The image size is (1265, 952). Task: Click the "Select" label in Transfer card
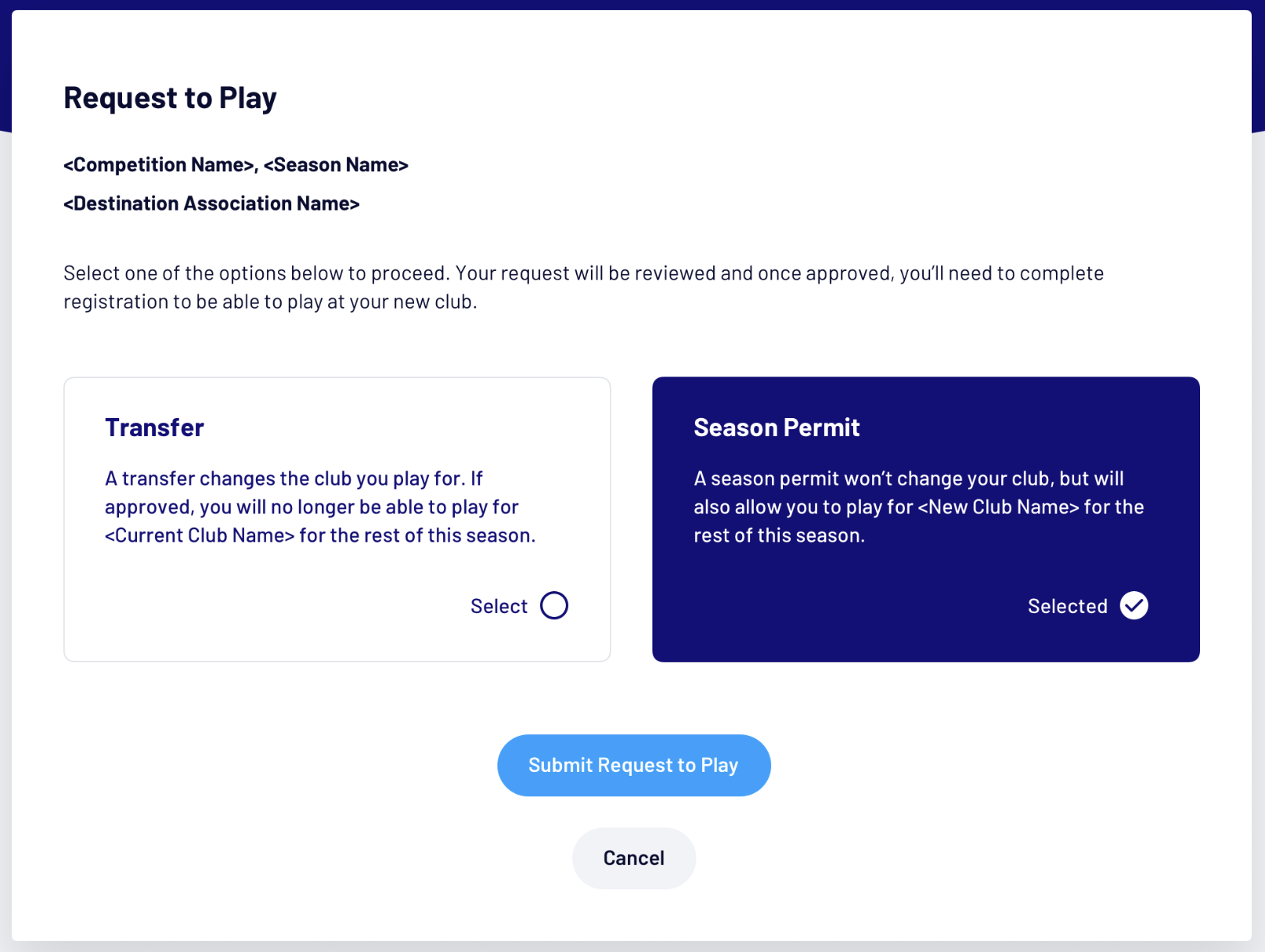499,606
